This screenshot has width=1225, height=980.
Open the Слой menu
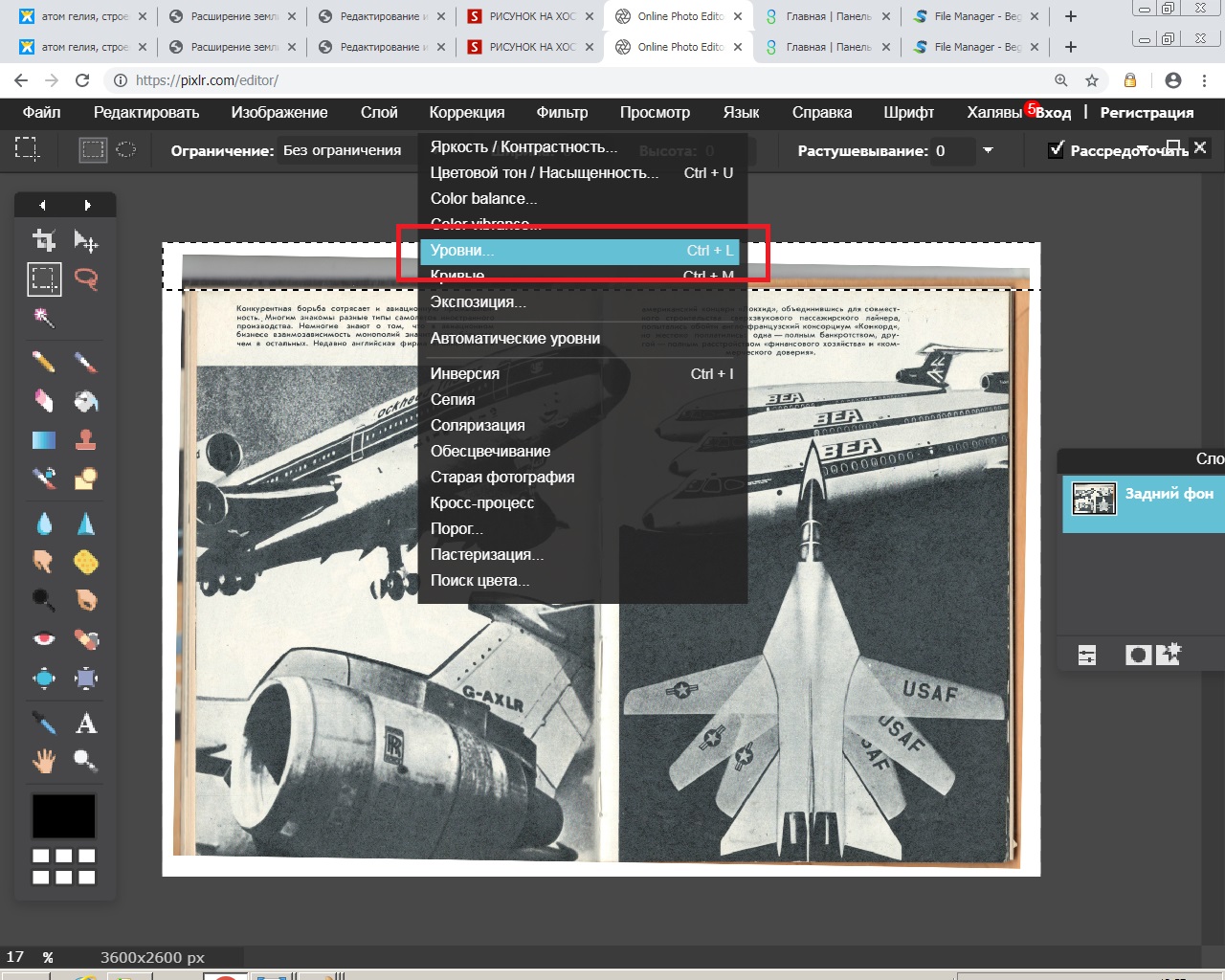tap(379, 113)
